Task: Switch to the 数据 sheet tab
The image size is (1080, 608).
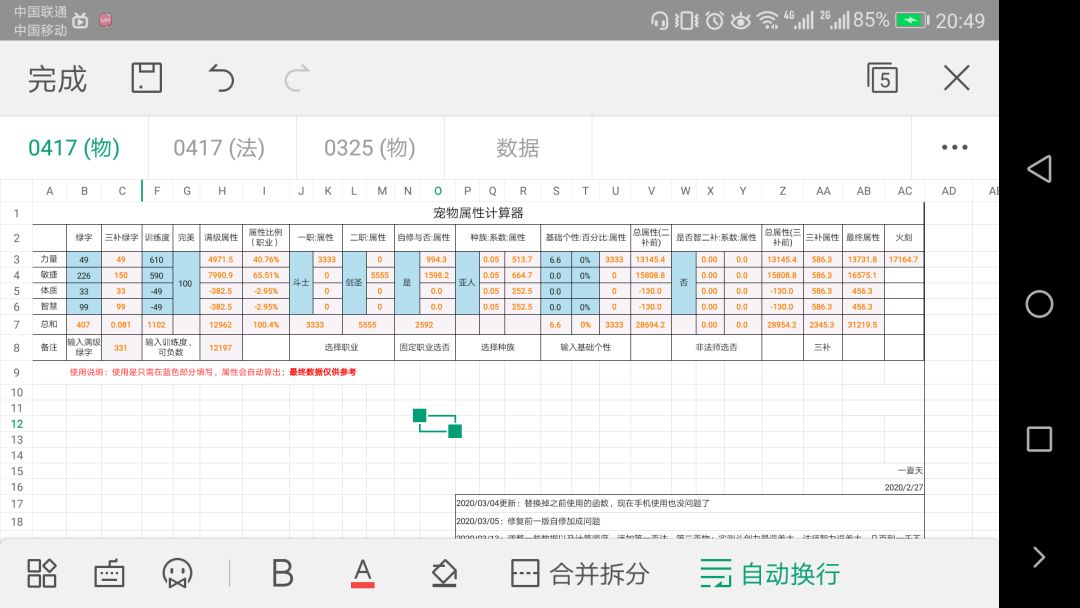Action: [x=517, y=148]
